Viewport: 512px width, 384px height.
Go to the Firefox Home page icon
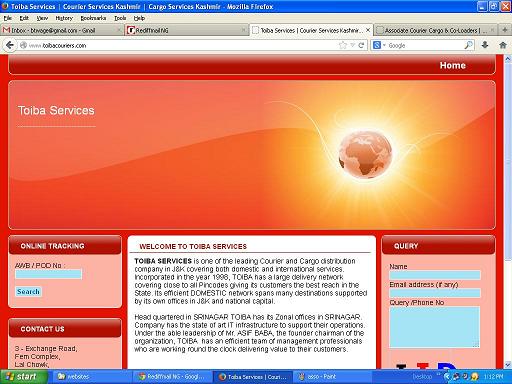tap(503, 45)
